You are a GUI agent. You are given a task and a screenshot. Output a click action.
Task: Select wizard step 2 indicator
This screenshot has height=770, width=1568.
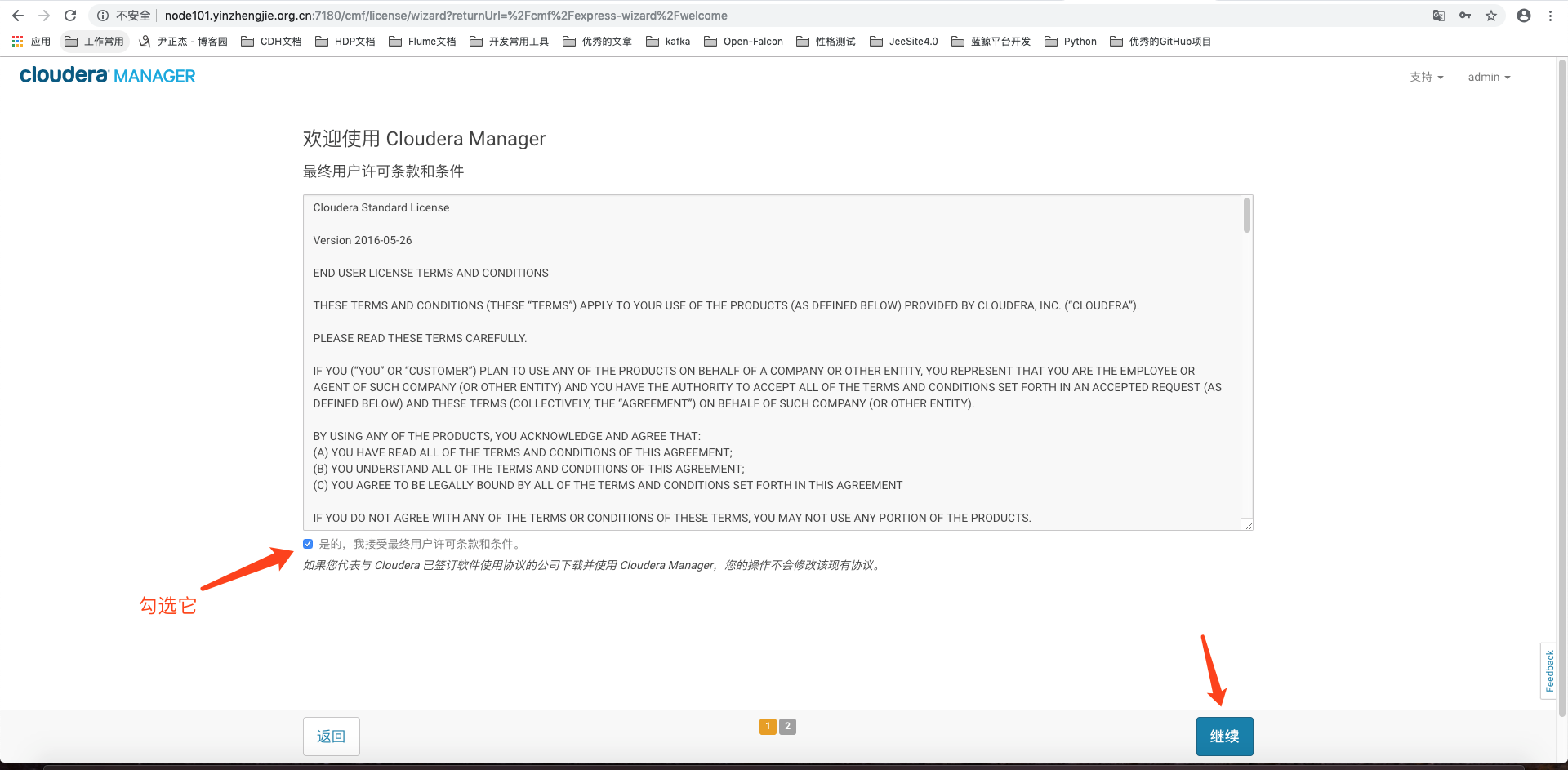click(x=787, y=726)
